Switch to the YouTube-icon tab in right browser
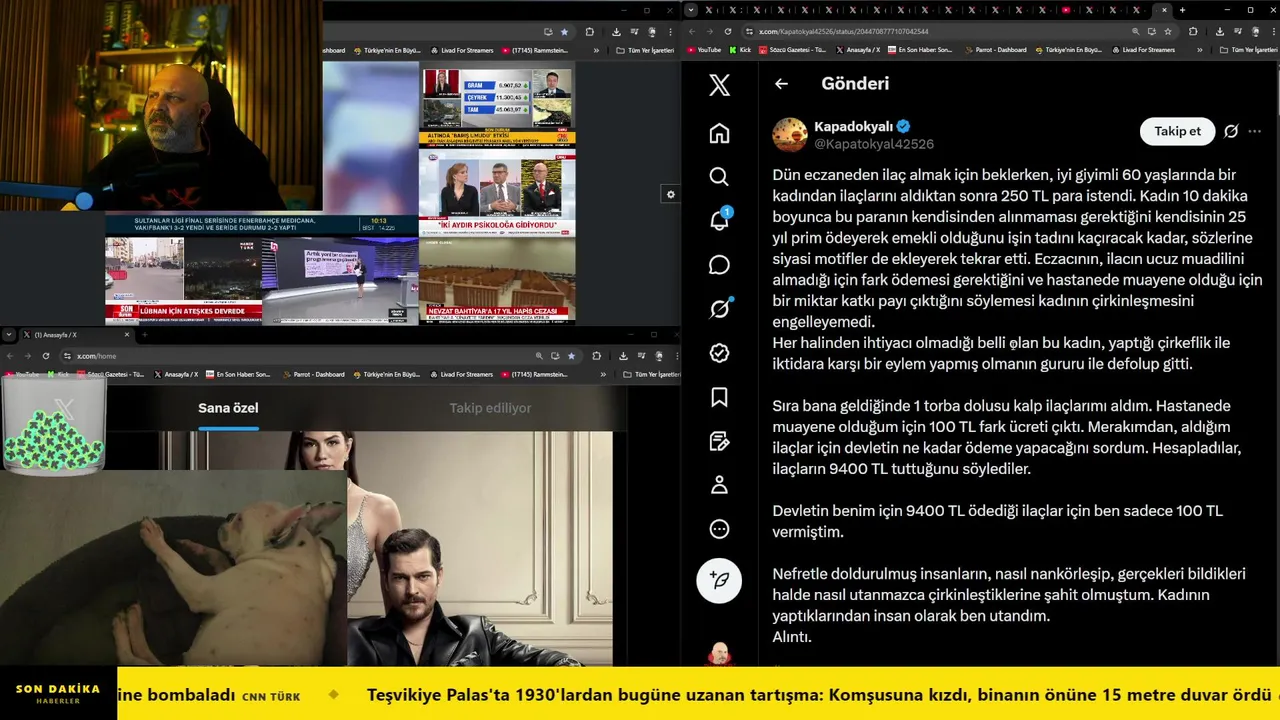Image resolution: width=1280 pixels, height=720 pixels. point(1066,10)
